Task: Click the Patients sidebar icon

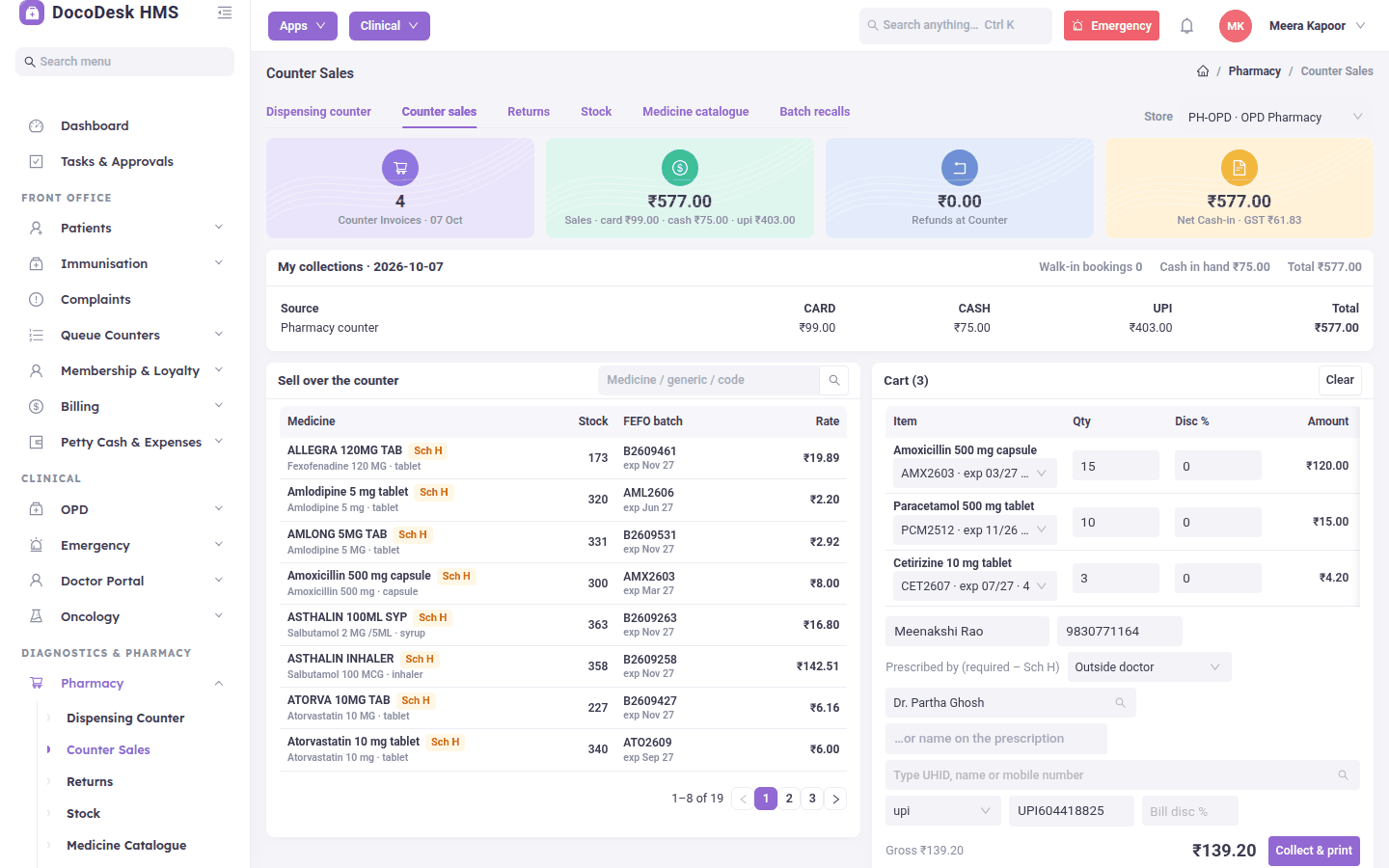Action: click(x=37, y=229)
